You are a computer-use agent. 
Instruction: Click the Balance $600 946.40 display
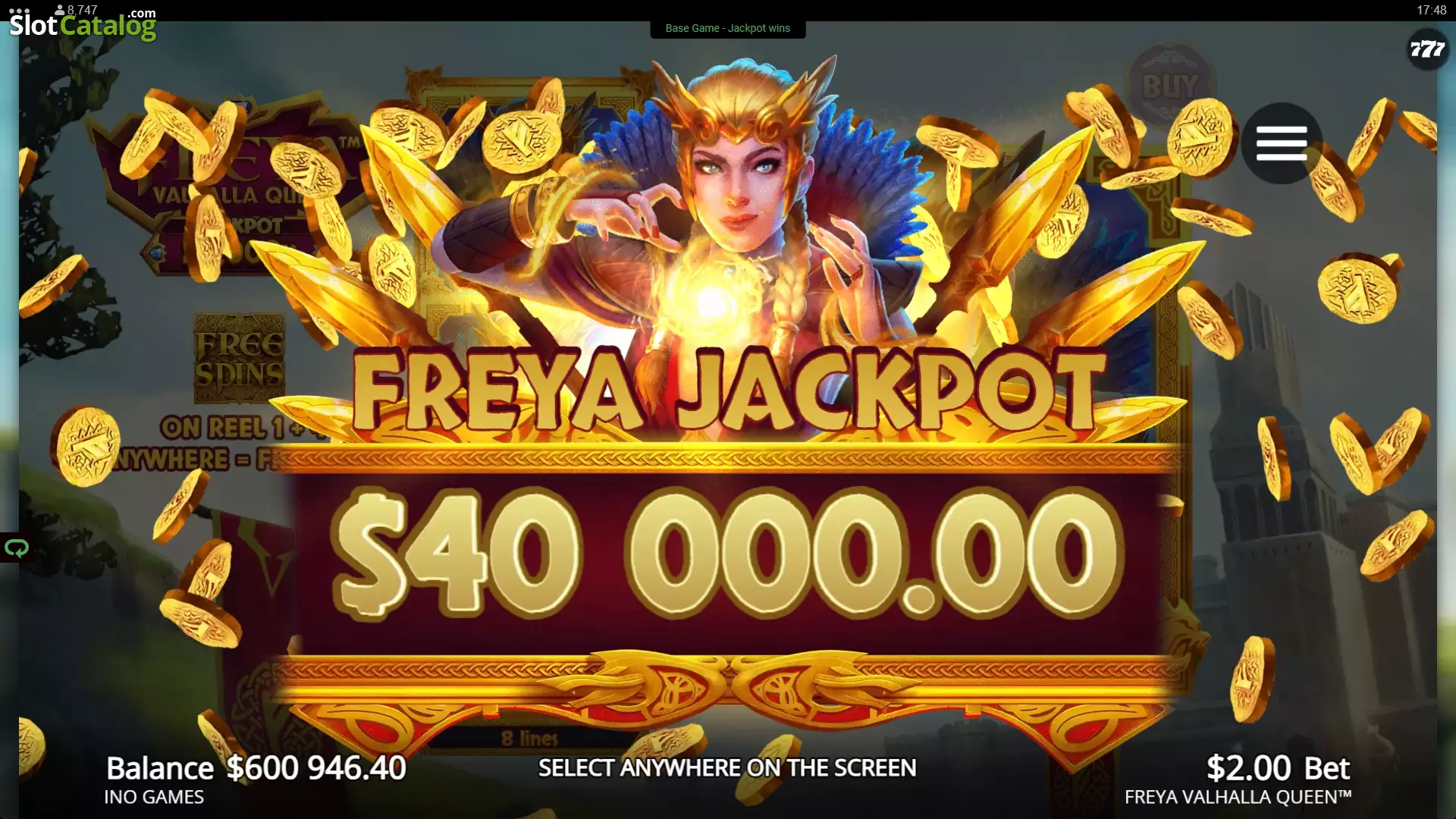click(x=256, y=768)
